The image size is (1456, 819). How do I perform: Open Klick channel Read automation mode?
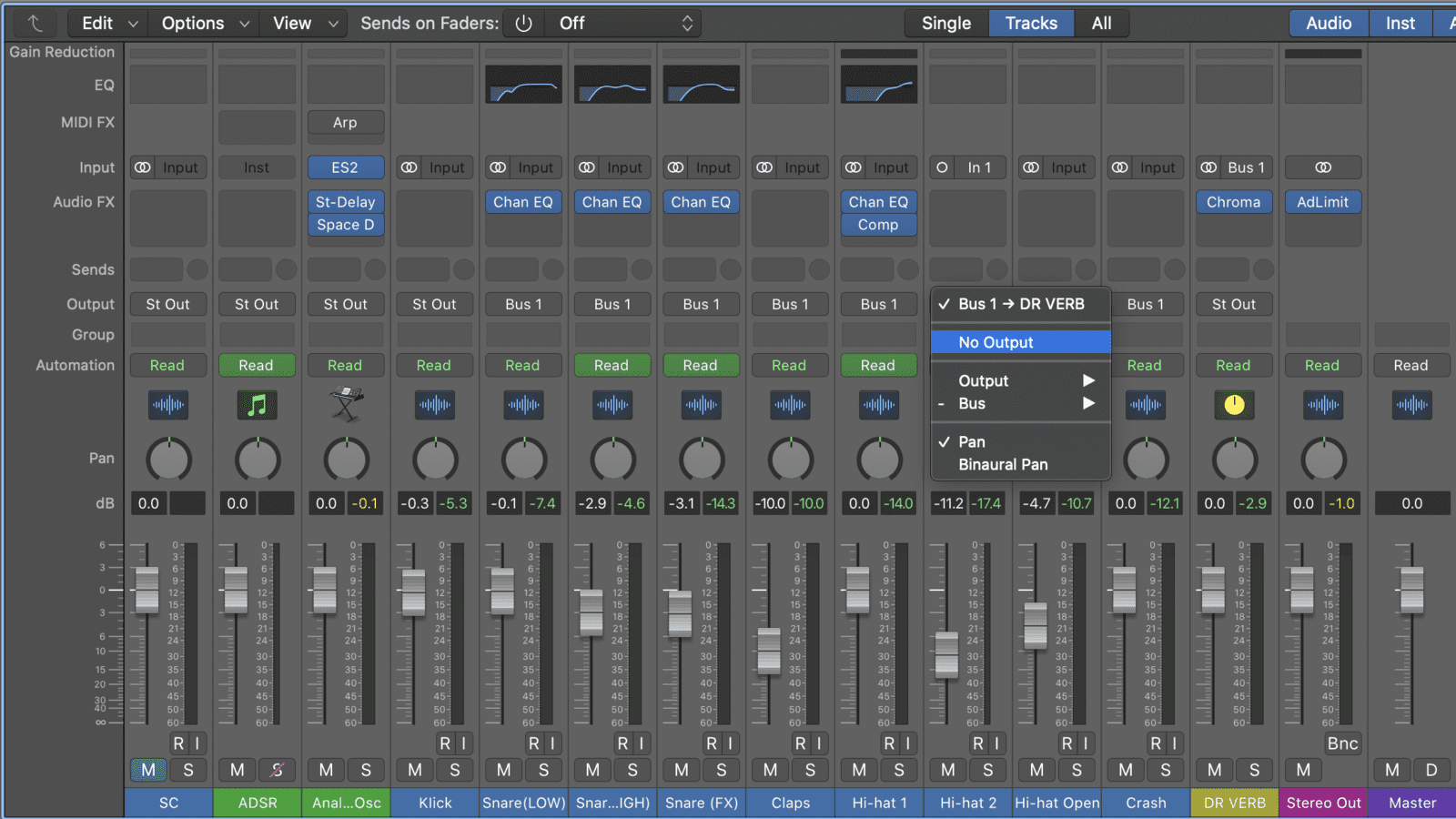click(x=434, y=365)
